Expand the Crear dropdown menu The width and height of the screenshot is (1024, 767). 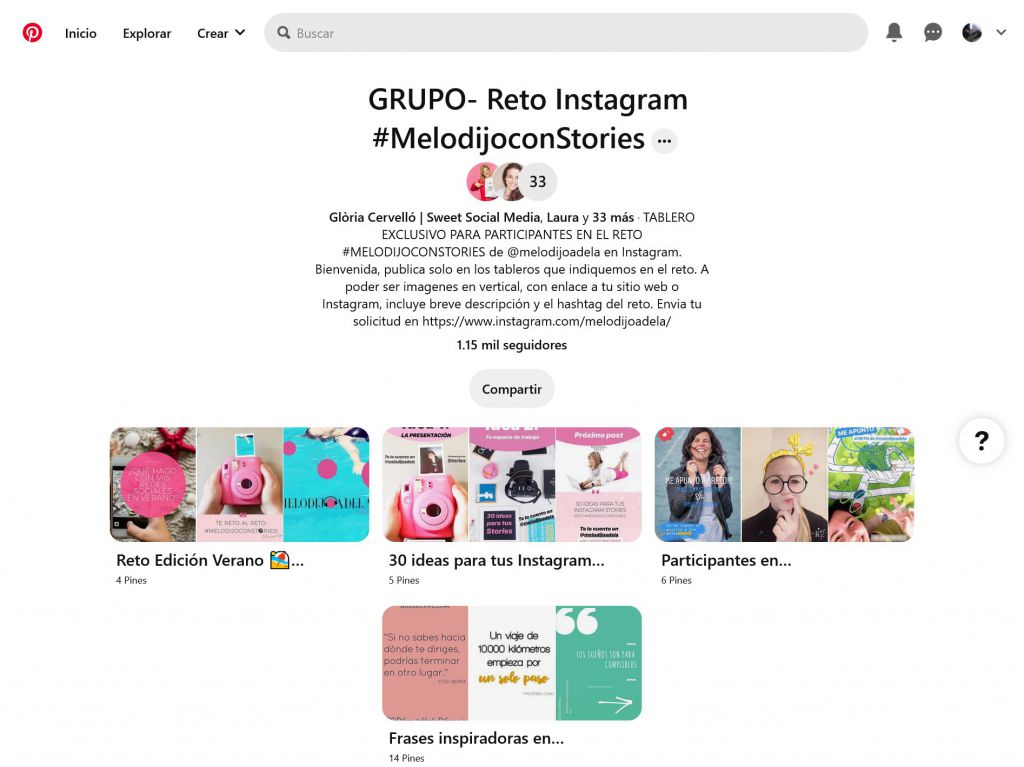(x=221, y=33)
